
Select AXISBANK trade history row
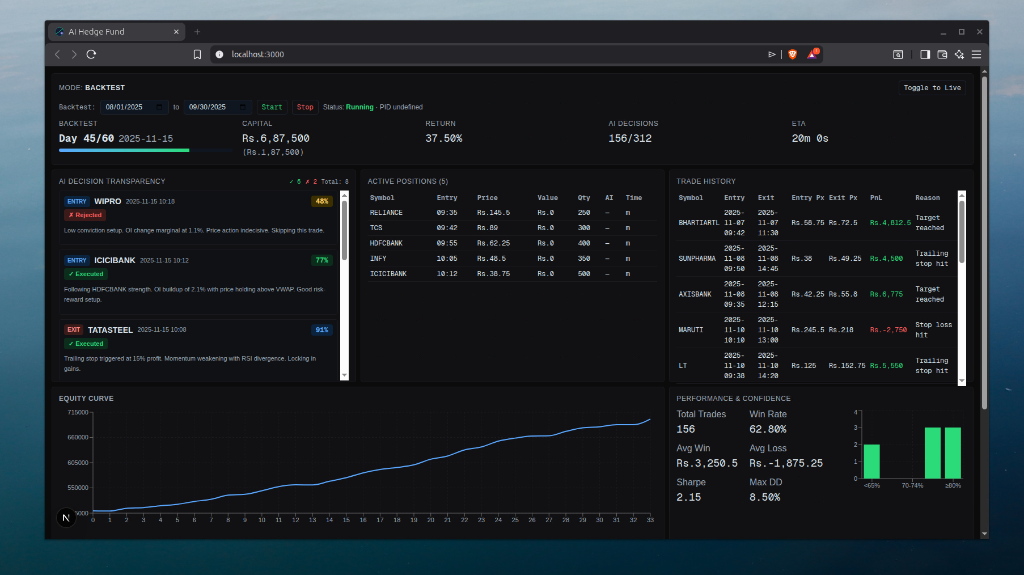point(816,294)
